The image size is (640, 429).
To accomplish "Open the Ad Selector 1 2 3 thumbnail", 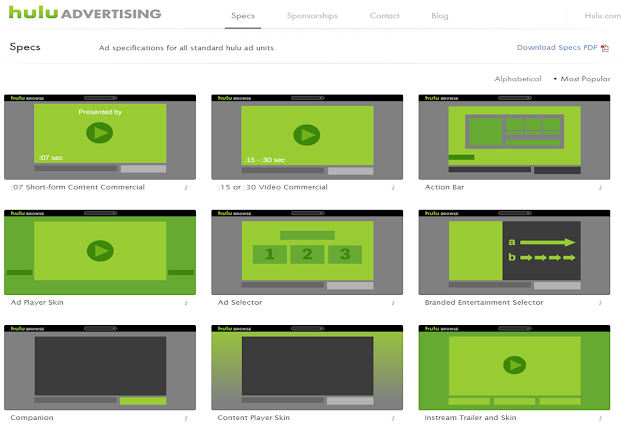I will [x=307, y=252].
